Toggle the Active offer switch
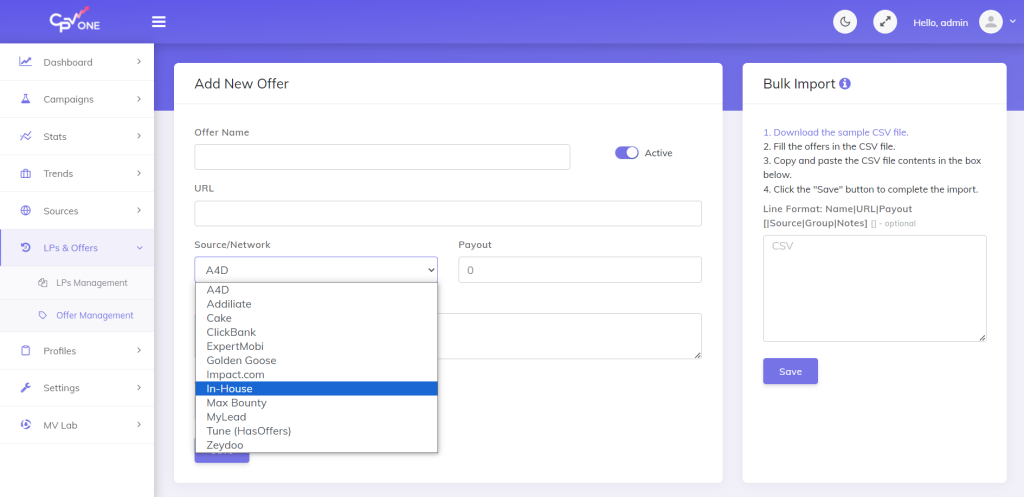 pyautogui.click(x=627, y=153)
